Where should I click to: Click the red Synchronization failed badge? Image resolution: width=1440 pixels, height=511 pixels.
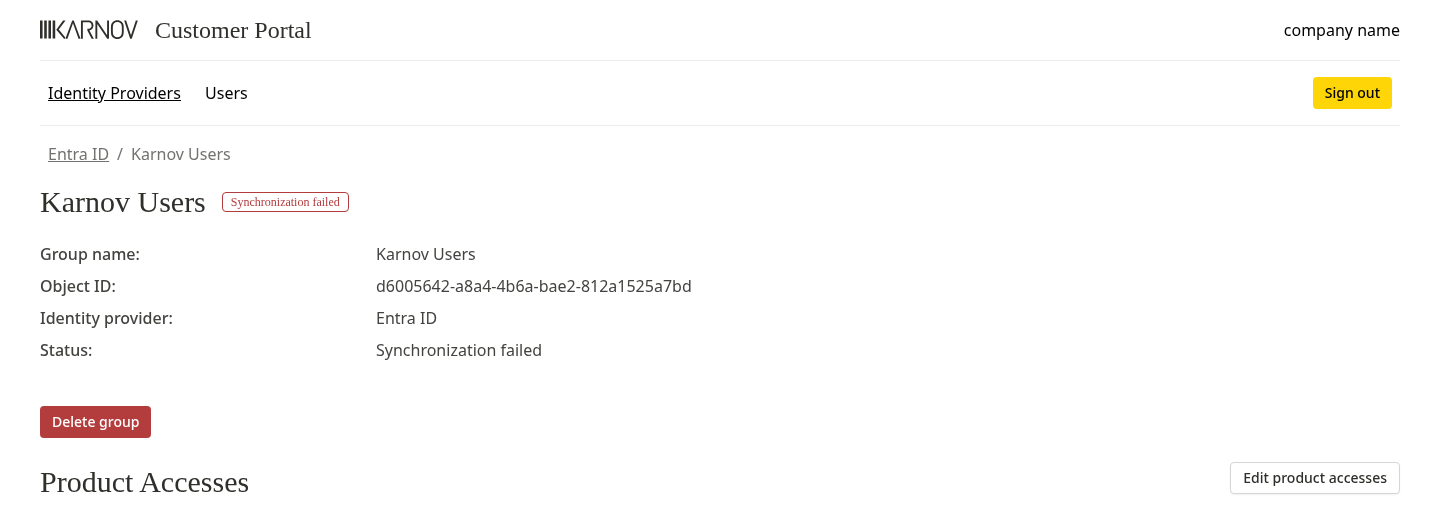tap(285, 202)
